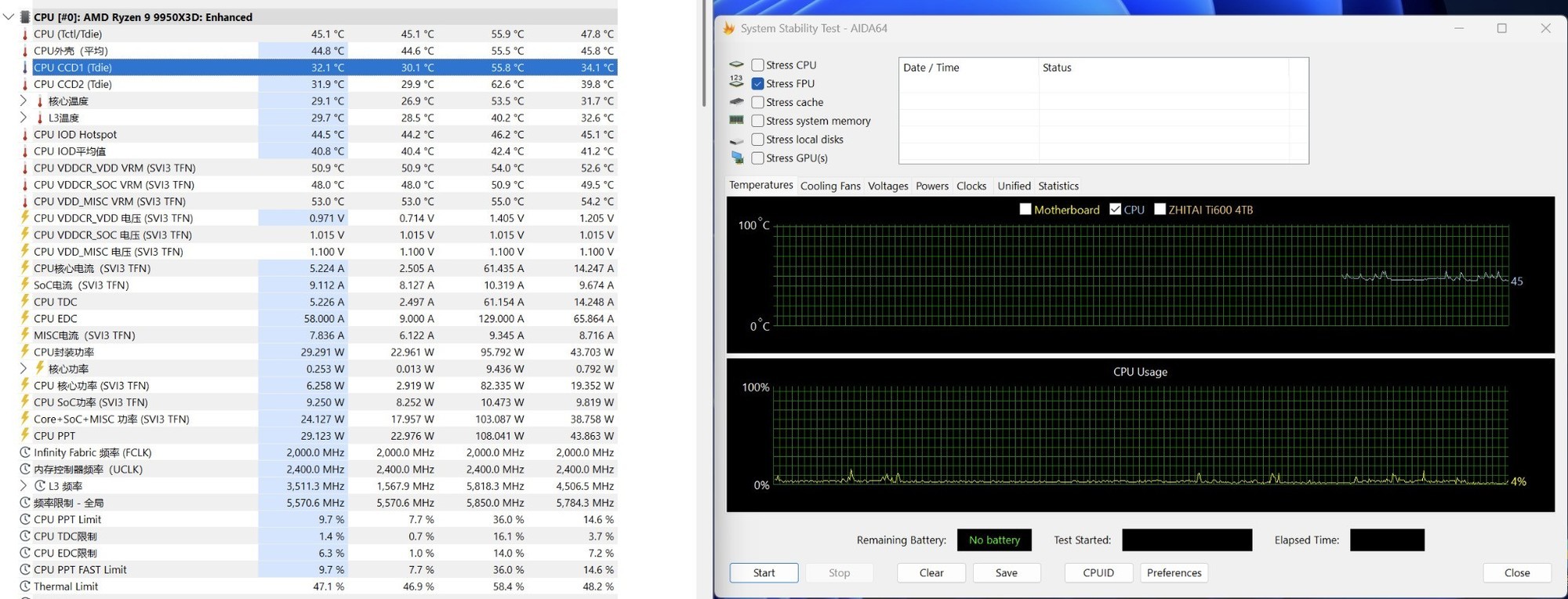The image size is (1568, 599).
Task: Show Motherboard temperature in graph
Action: [x=1025, y=209]
